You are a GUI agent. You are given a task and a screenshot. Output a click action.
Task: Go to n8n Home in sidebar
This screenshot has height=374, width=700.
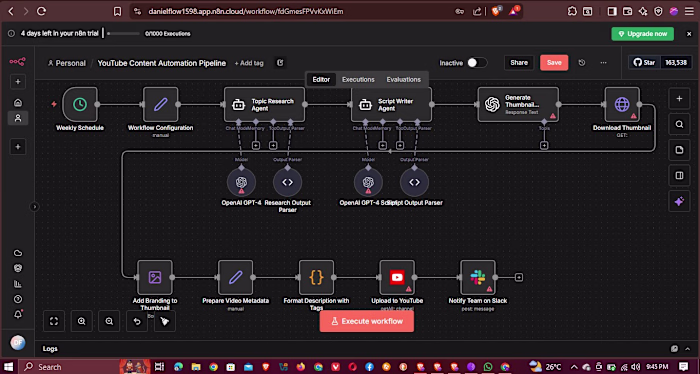[18, 103]
